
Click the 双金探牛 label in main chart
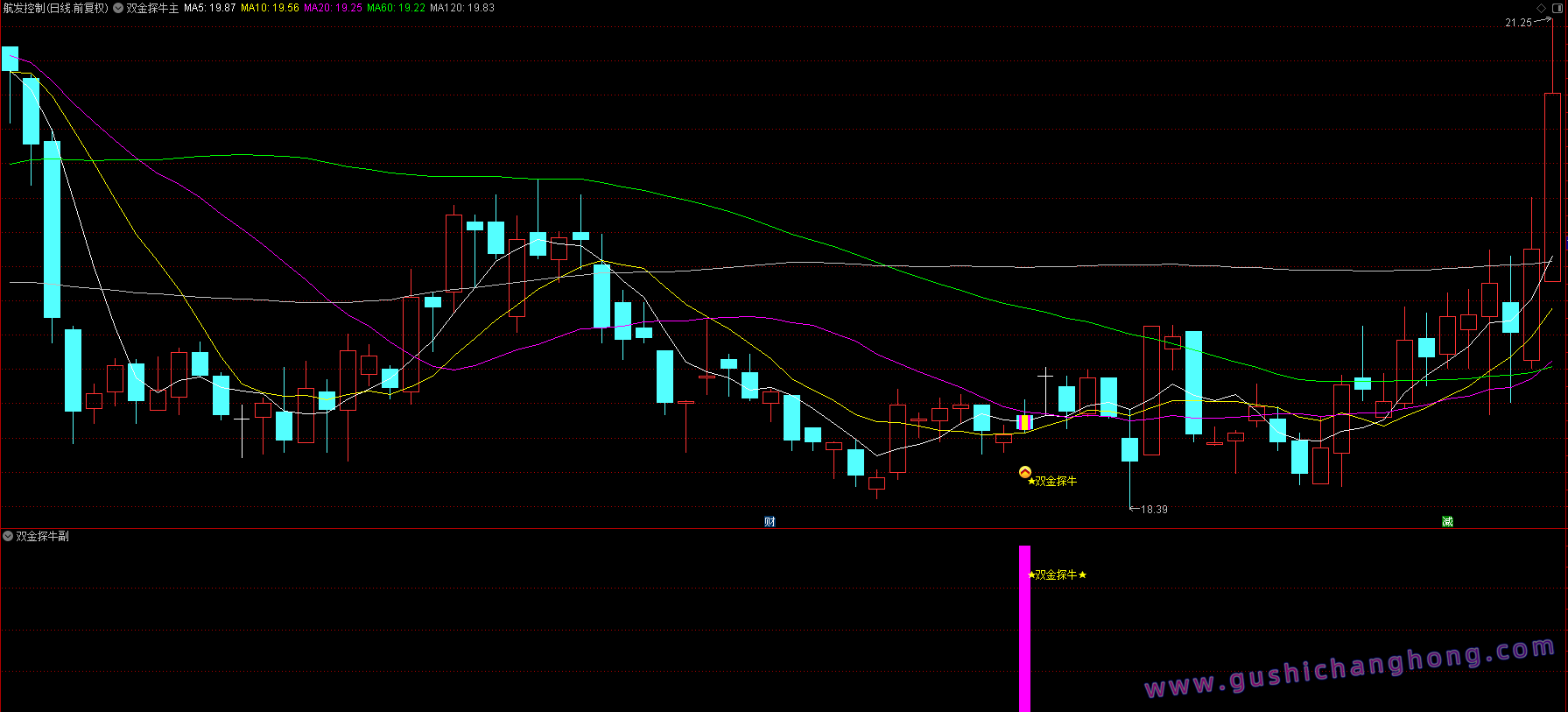tap(1056, 481)
